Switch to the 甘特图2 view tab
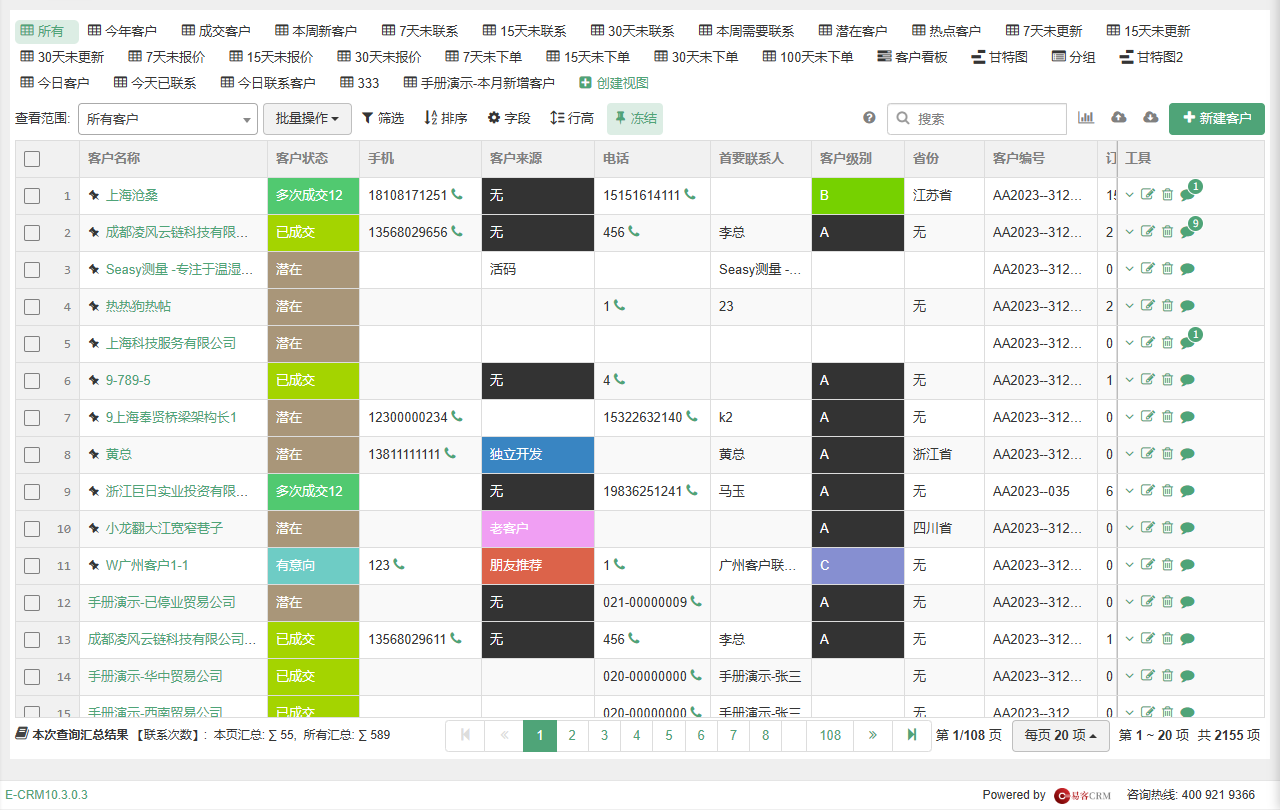Screen dimensions: 1280x810 click(x=1152, y=57)
